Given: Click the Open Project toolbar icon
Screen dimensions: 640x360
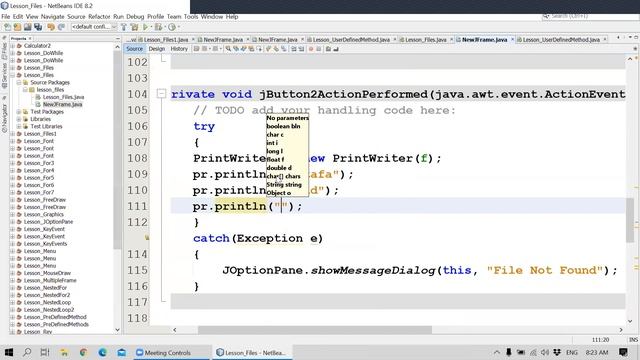Looking at the screenshot, I should [x=27, y=27].
